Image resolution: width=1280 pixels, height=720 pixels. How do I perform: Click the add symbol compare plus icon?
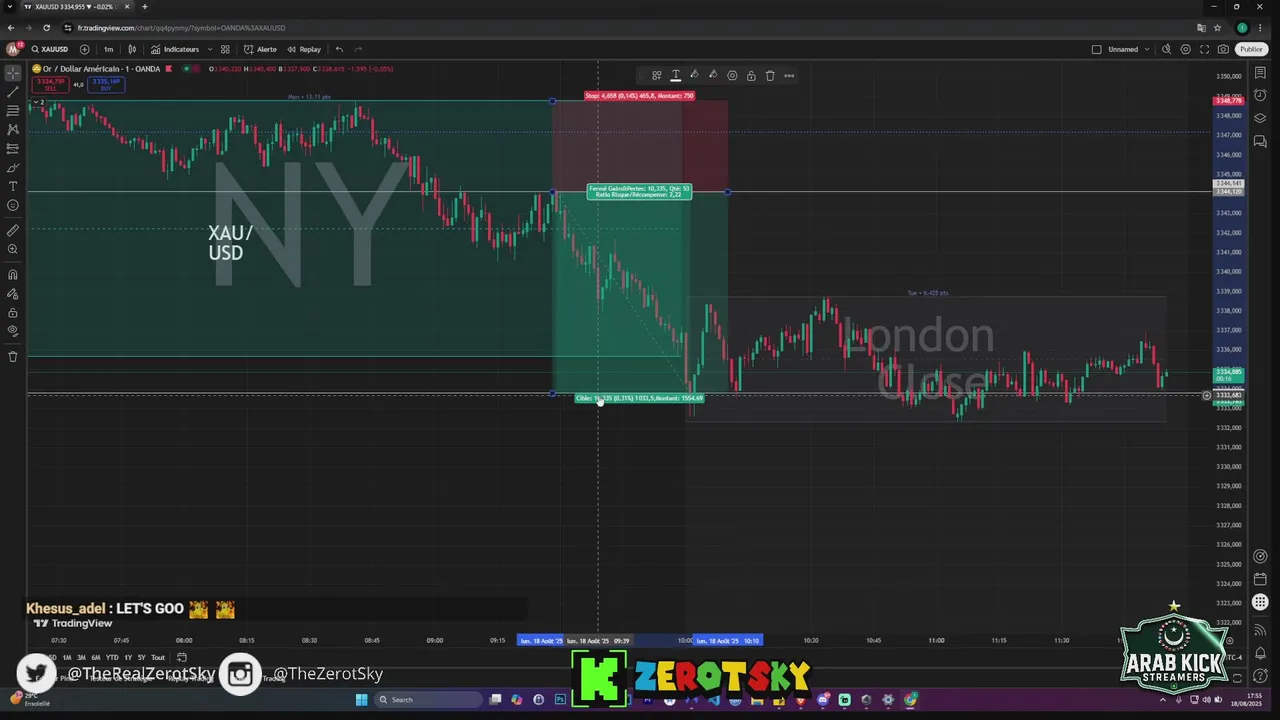(x=84, y=49)
